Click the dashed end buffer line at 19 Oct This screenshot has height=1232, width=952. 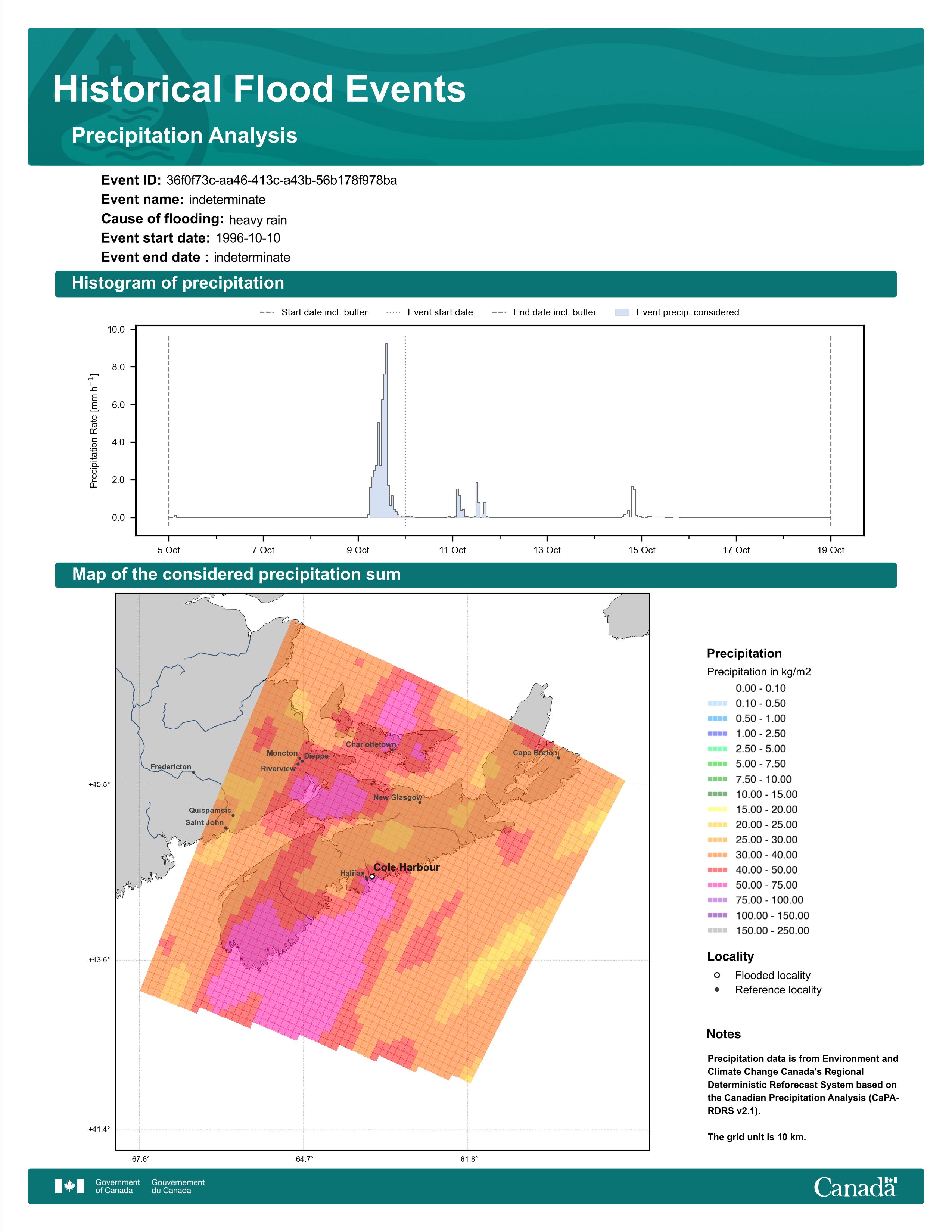click(x=831, y=432)
